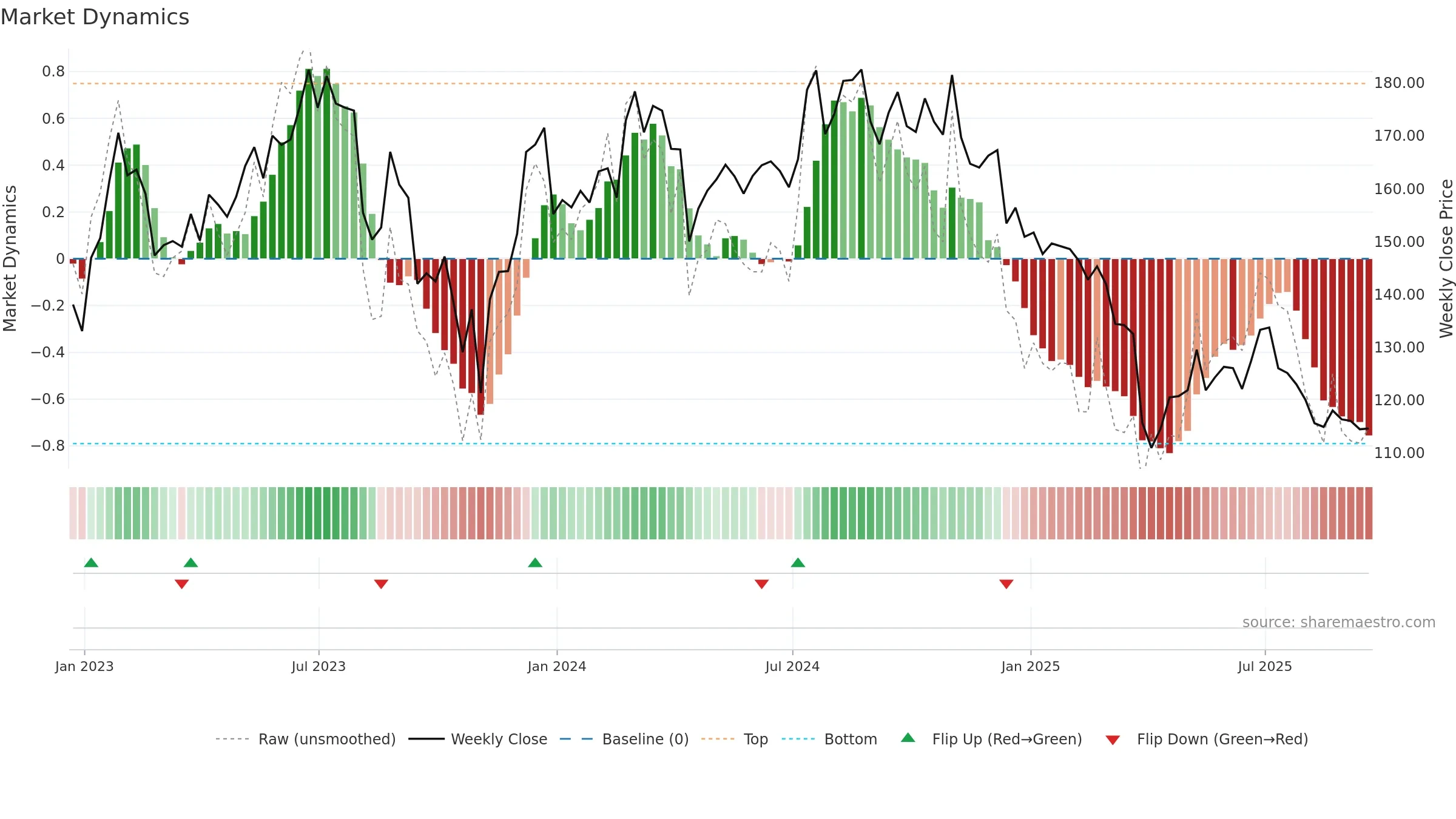Click the 110.00 price tick label
Screen dimensions: 1456x819
click(x=1399, y=453)
